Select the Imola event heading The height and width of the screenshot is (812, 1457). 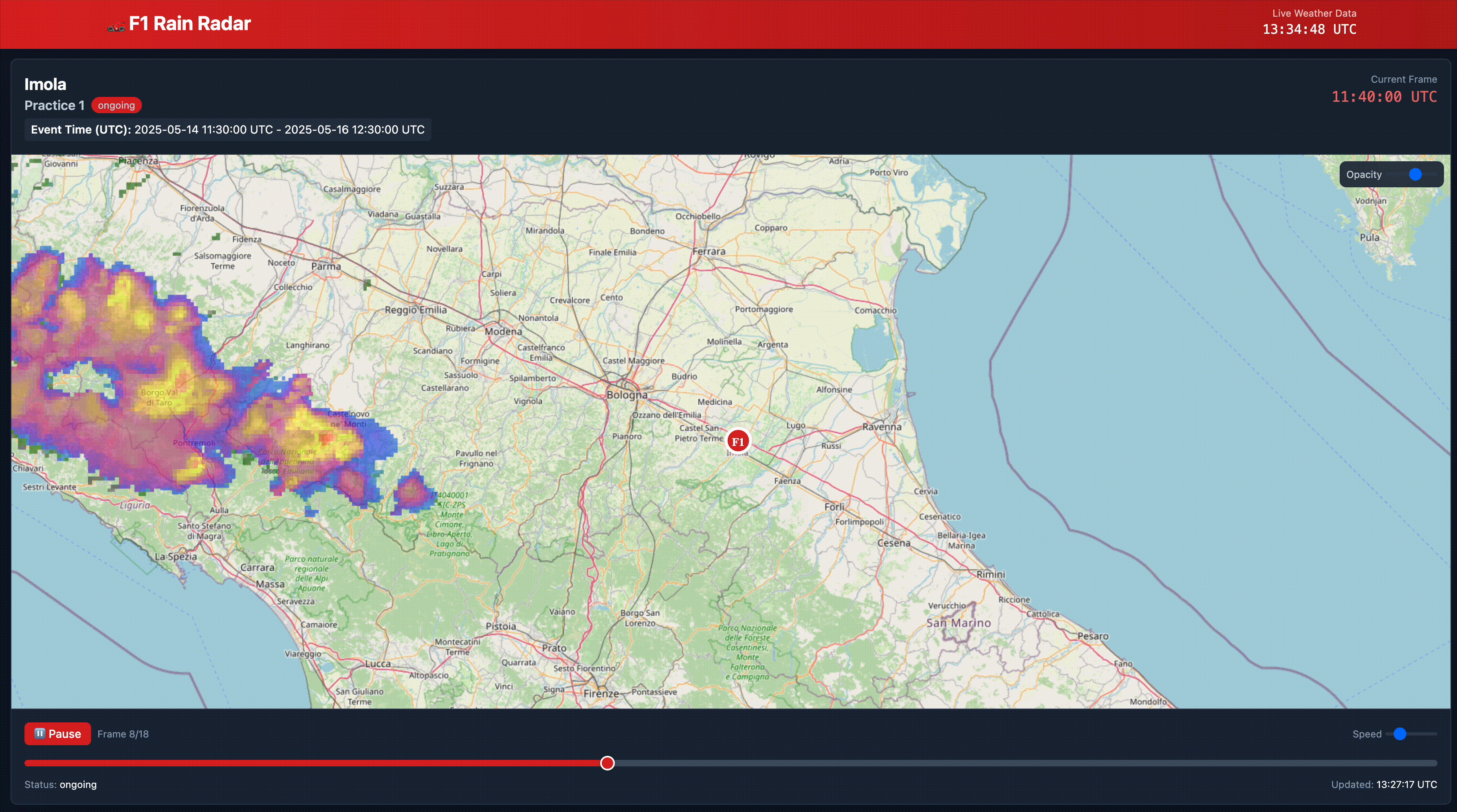coord(45,84)
